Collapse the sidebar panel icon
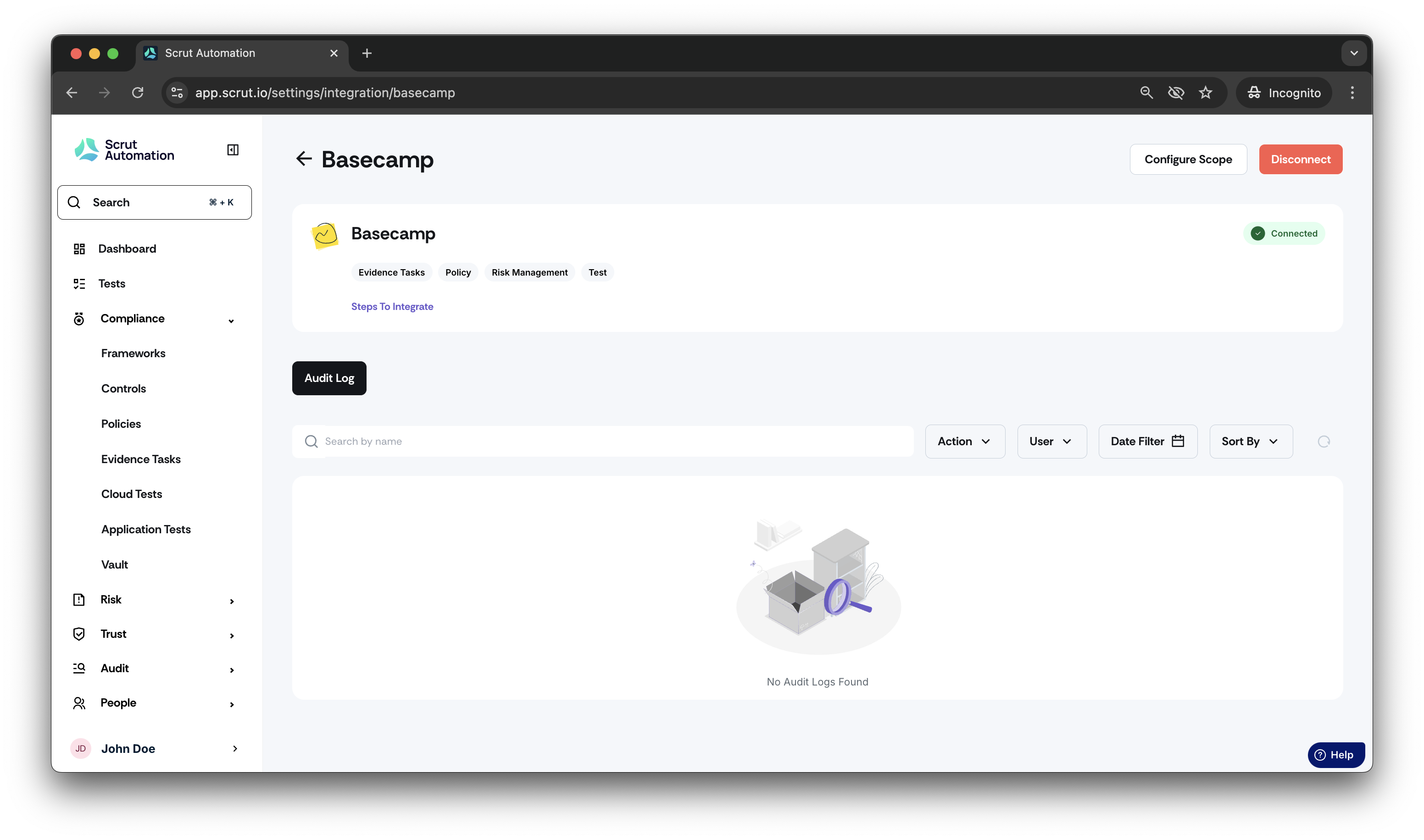Screen dimensions: 1424x840 [x=233, y=149]
